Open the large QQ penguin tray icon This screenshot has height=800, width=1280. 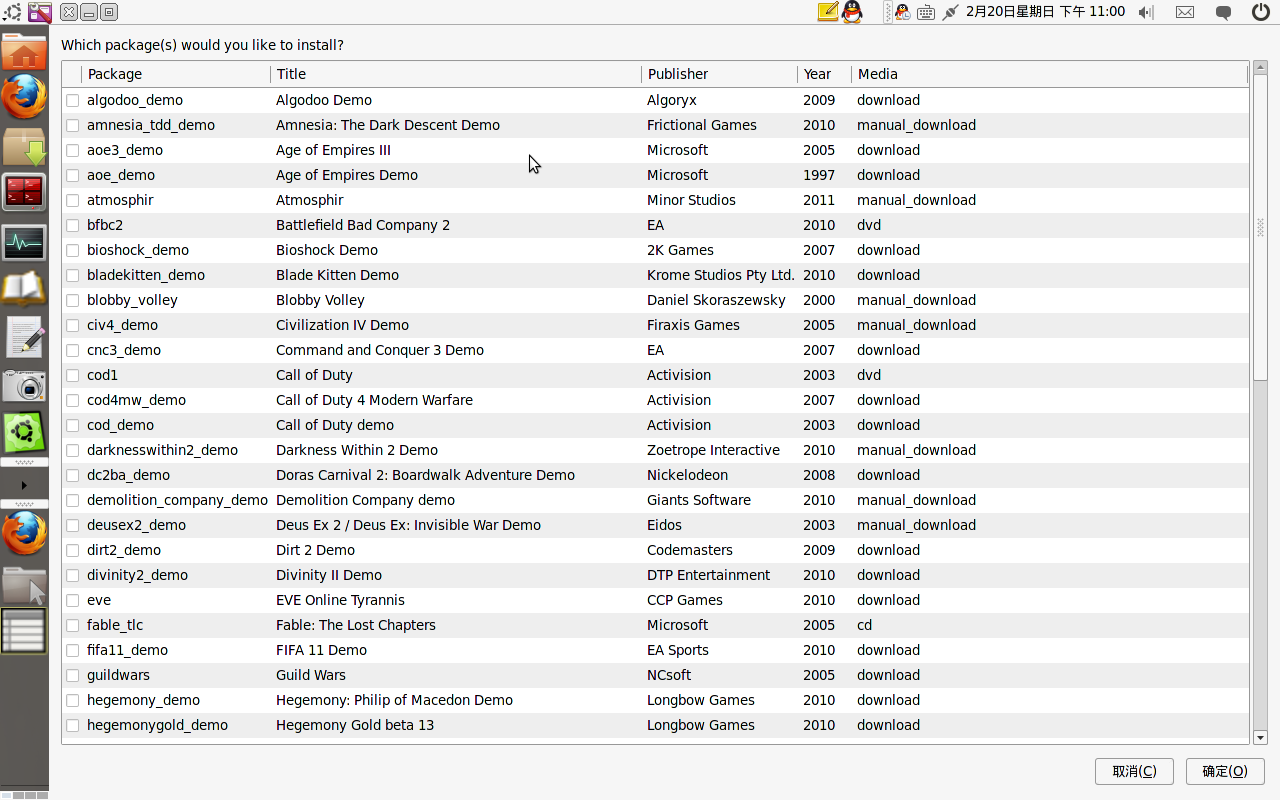point(852,12)
